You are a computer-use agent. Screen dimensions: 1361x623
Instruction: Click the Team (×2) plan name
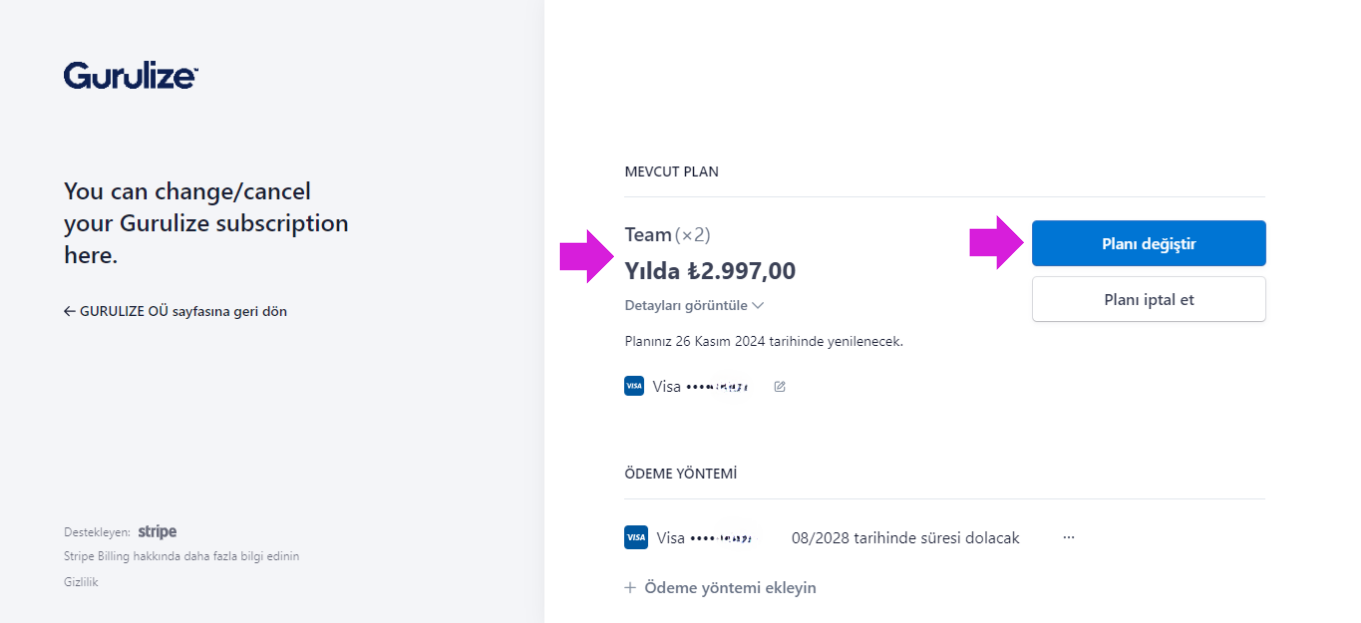coord(667,235)
